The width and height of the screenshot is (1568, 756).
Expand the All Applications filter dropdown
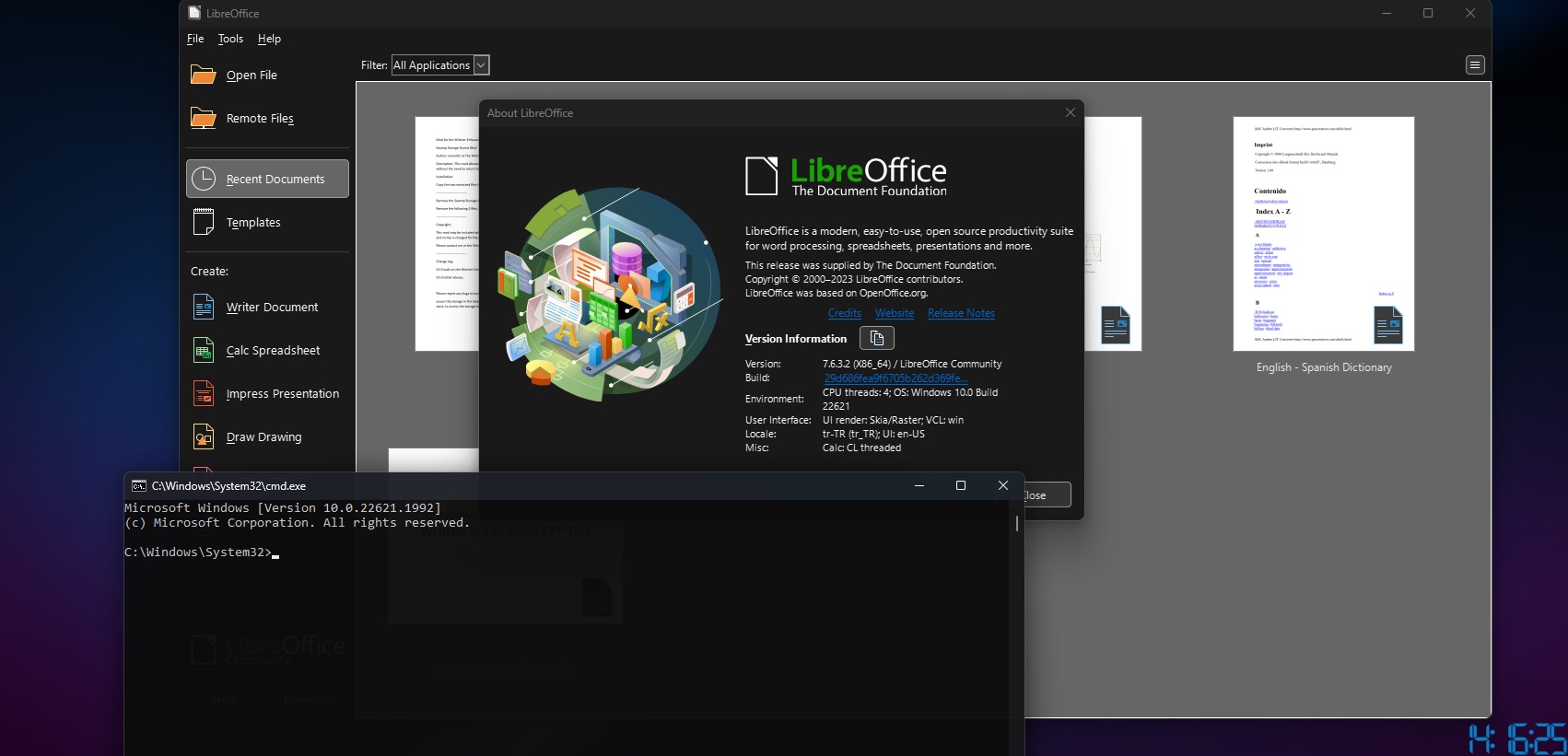click(x=480, y=65)
